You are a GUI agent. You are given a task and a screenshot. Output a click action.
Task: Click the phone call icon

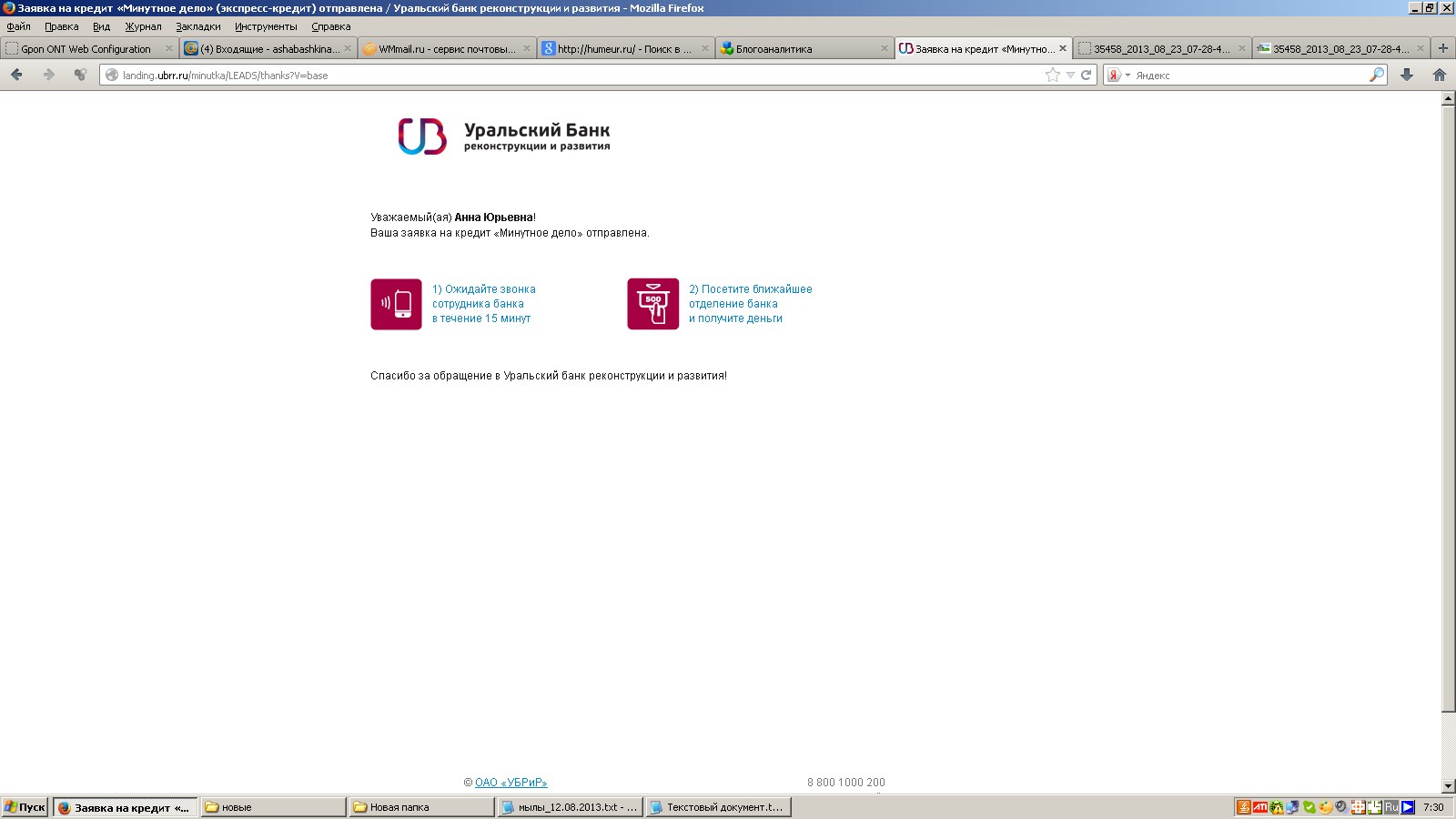[396, 304]
